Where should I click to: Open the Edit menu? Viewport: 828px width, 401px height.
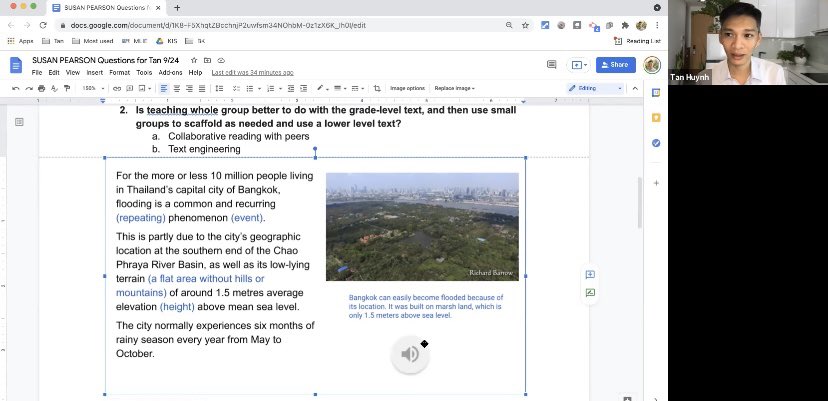54,72
